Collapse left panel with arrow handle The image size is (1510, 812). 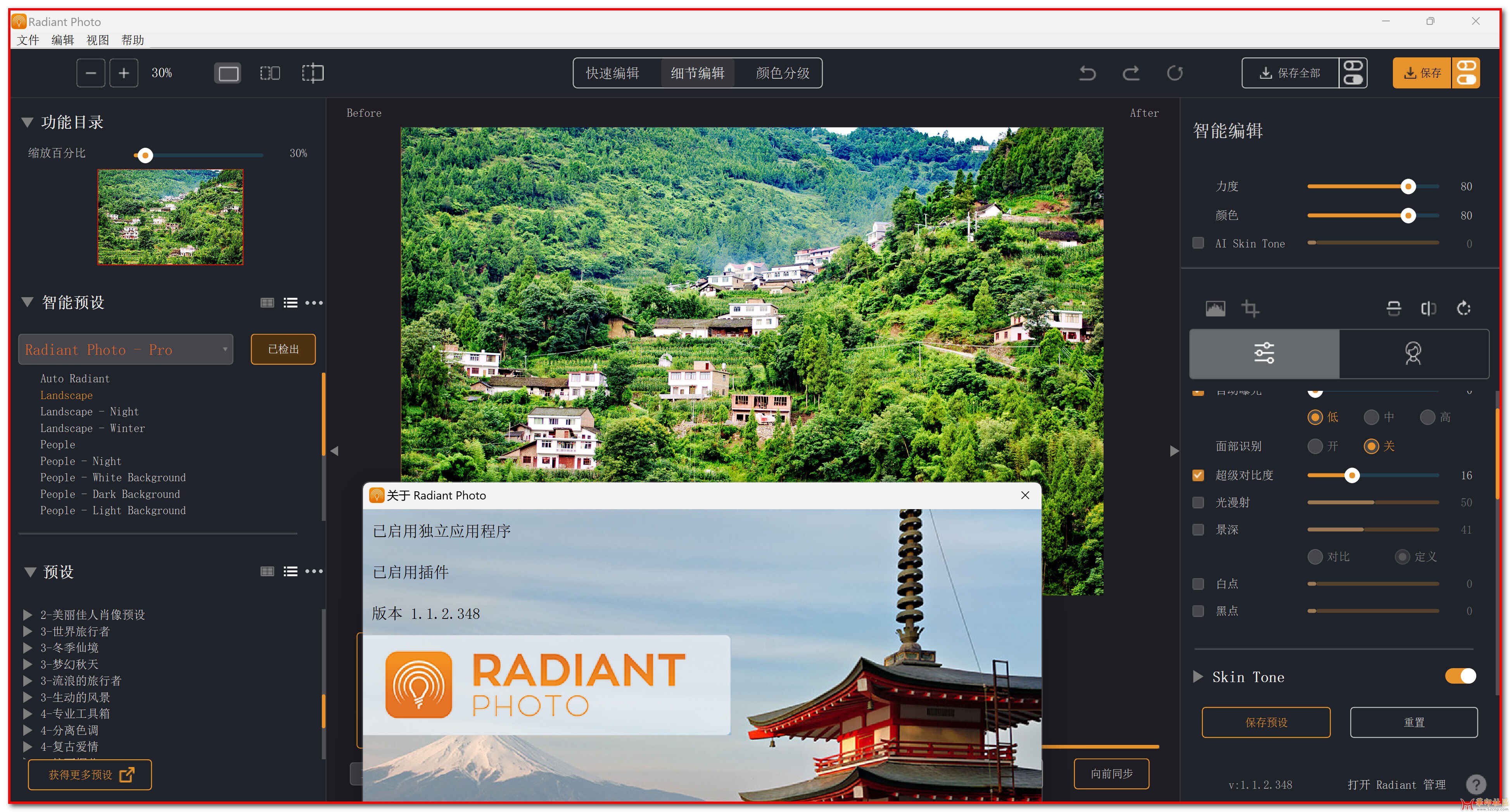pos(335,451)
